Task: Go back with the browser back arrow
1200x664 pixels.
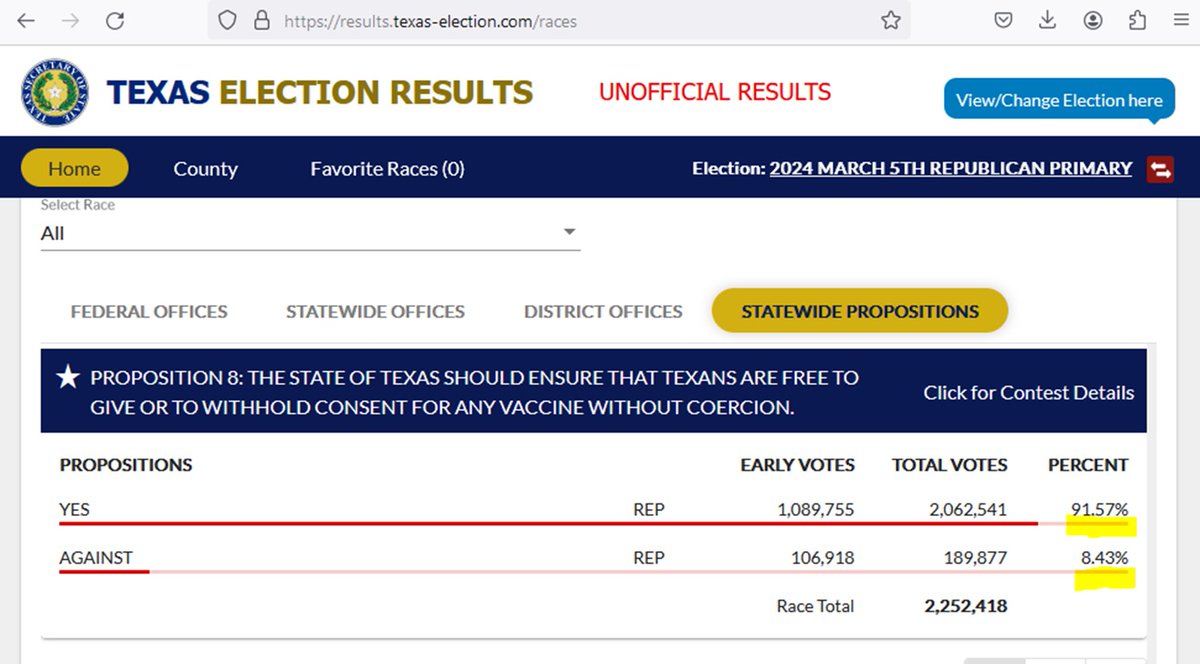Action: coord(27,20)
